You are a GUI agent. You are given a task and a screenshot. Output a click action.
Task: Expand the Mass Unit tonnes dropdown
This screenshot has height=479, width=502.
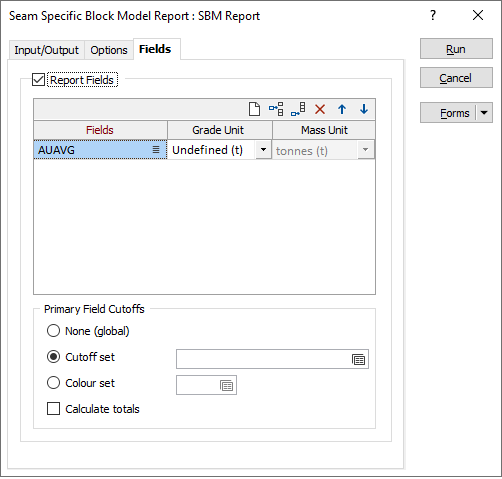(365, 150)
